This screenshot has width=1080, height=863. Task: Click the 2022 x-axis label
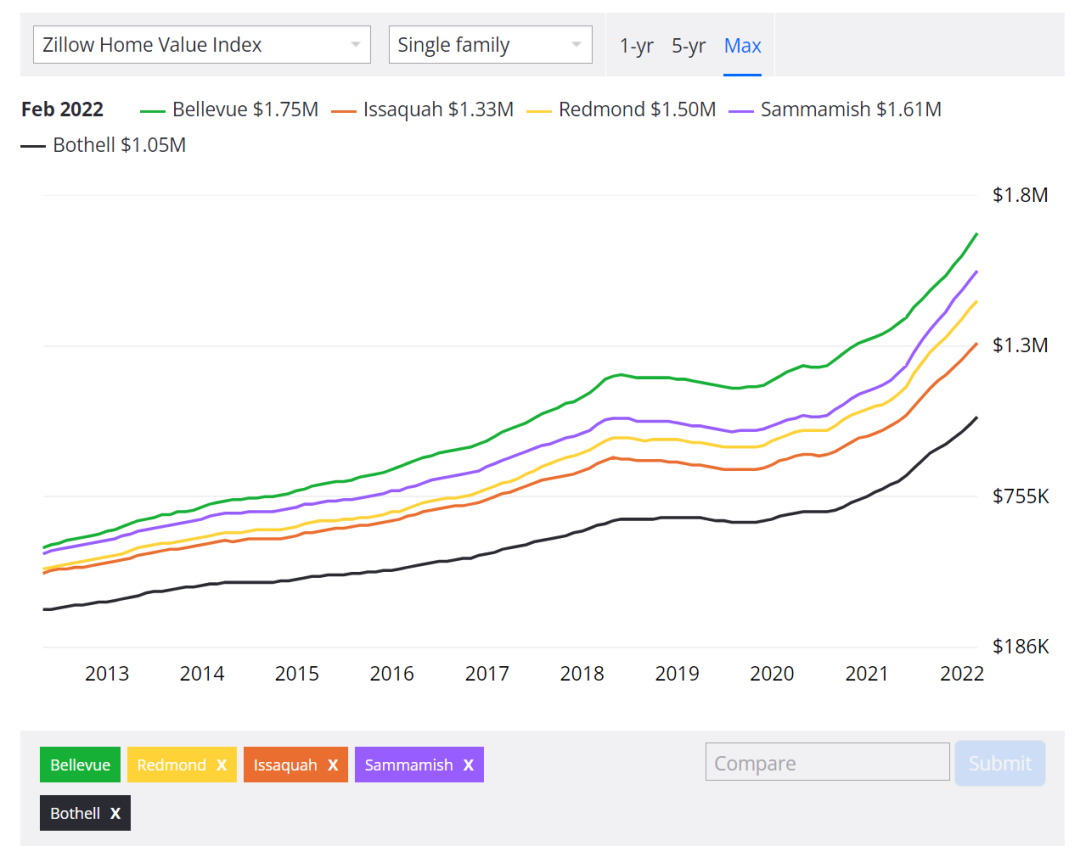[962, 673]
